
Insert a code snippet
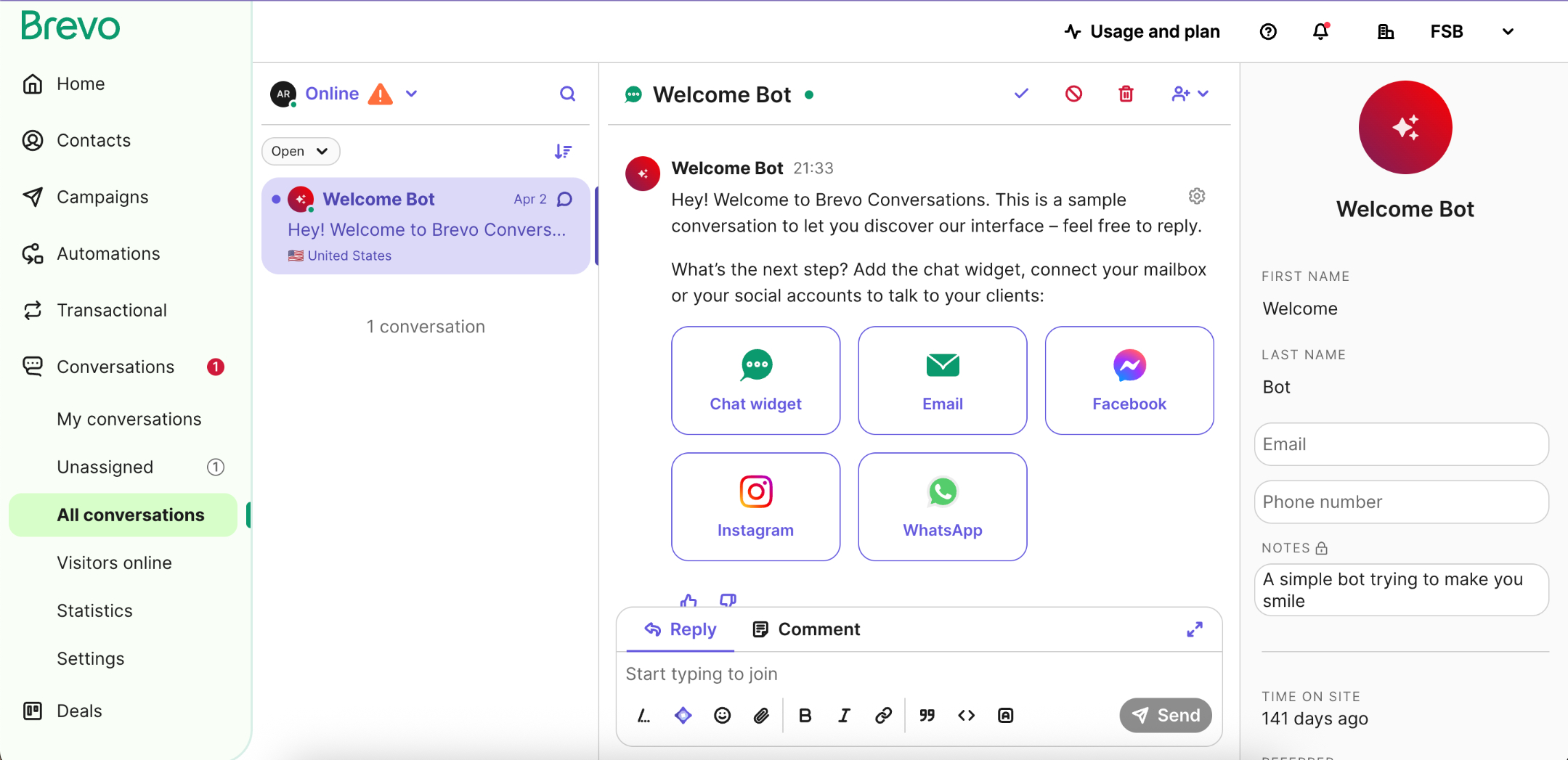(966, 716)
